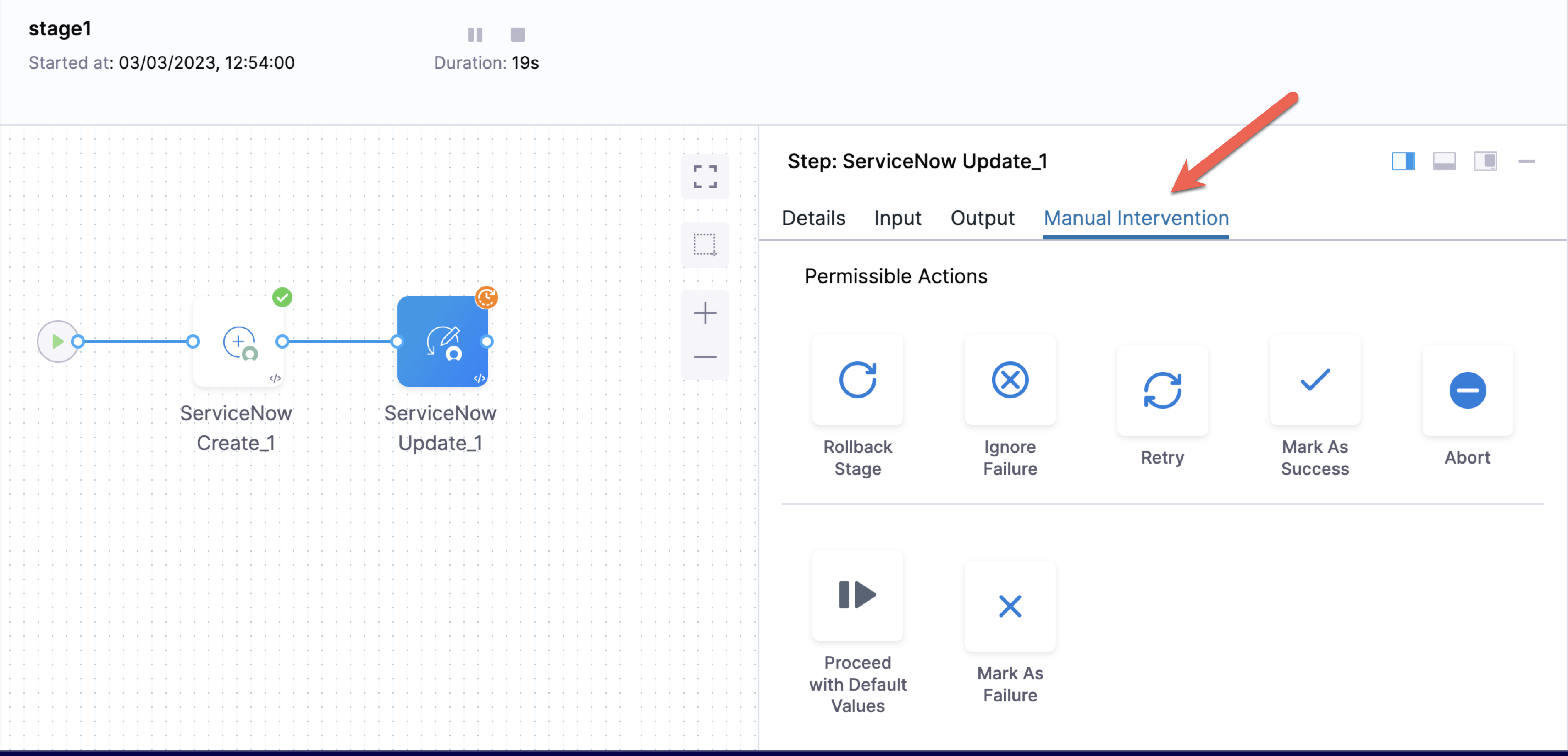Switch to the floating panel layout

tap(1485, 161)
